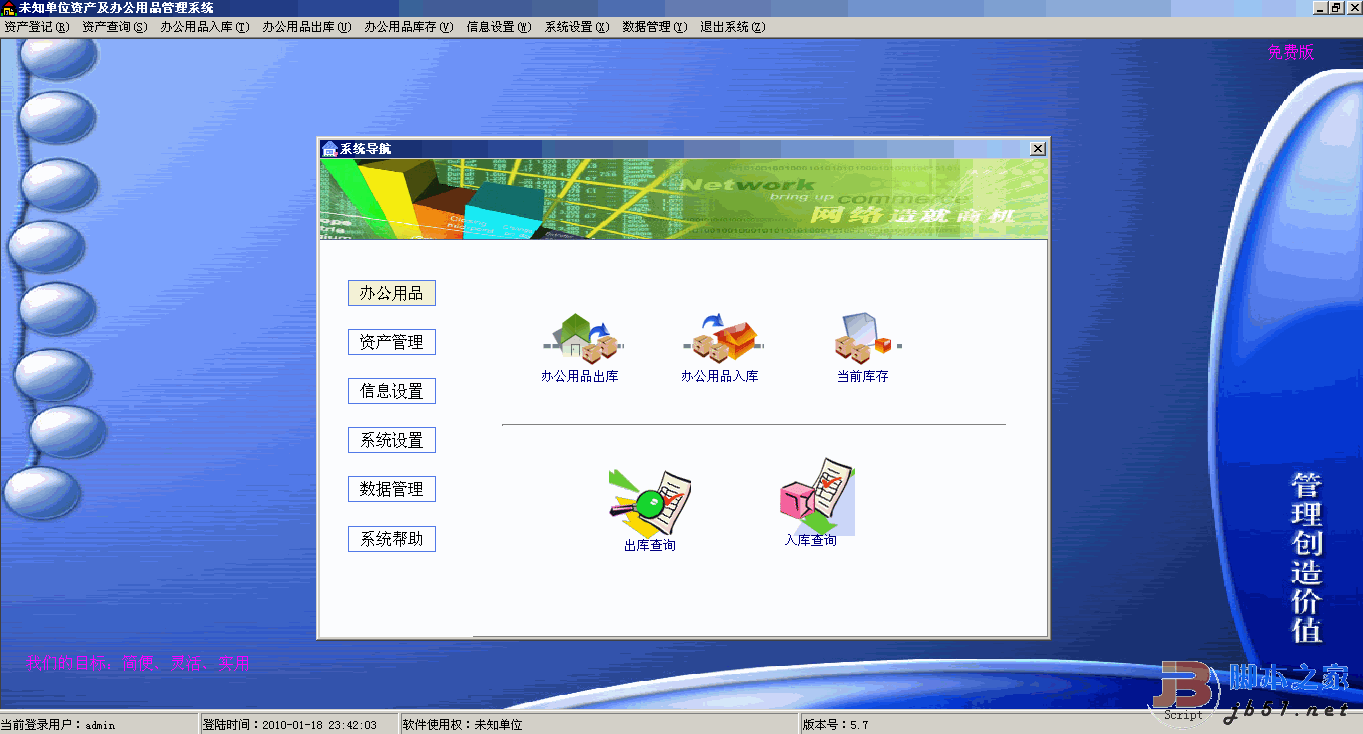Open the 资产查询 menu

pyautogui.click(x=115, y=27)
